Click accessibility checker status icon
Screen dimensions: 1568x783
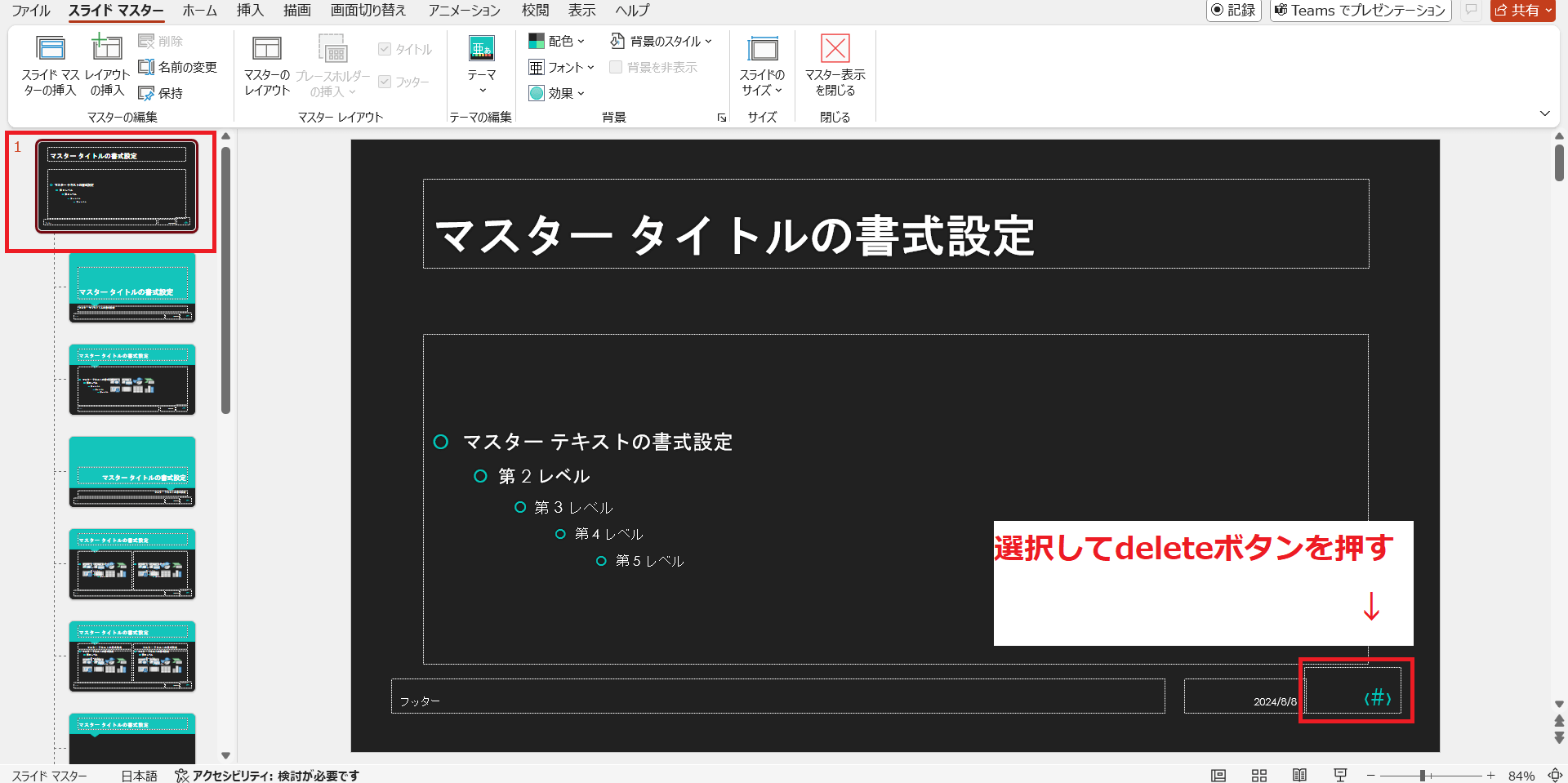pyautogui.click(x=181, y=775)
